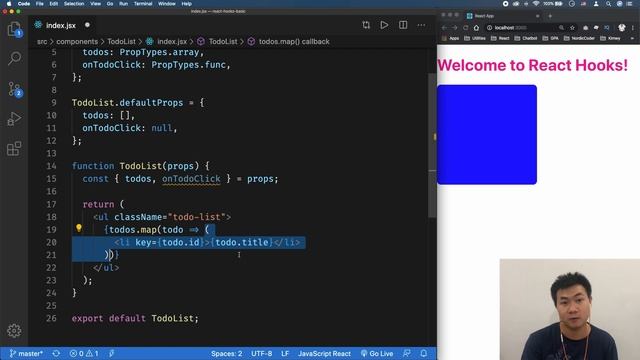Open a new browser tab

(550, 16)
